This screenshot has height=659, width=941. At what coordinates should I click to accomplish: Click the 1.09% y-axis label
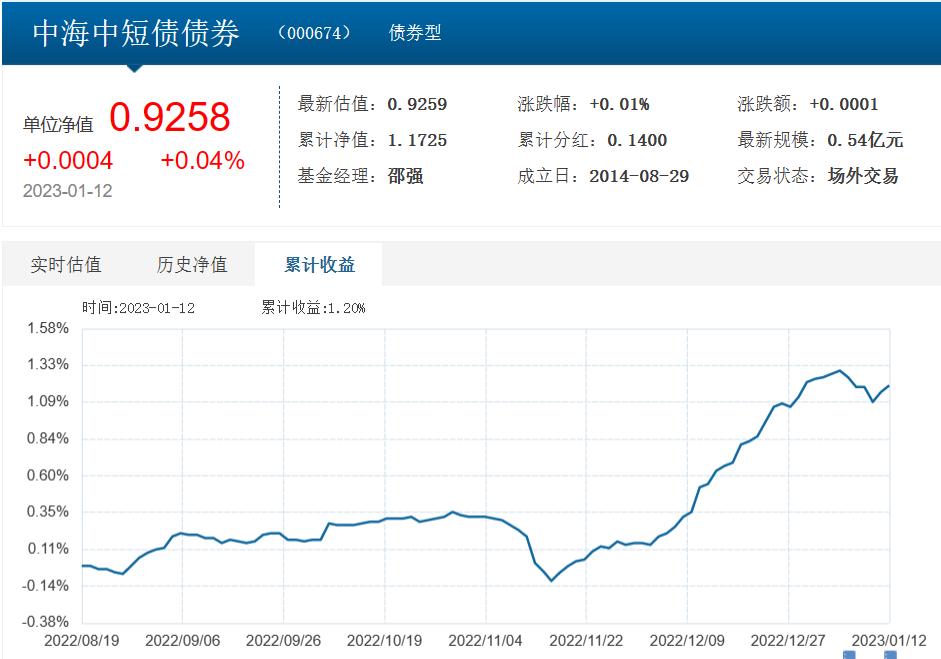[x=48, y=401]
